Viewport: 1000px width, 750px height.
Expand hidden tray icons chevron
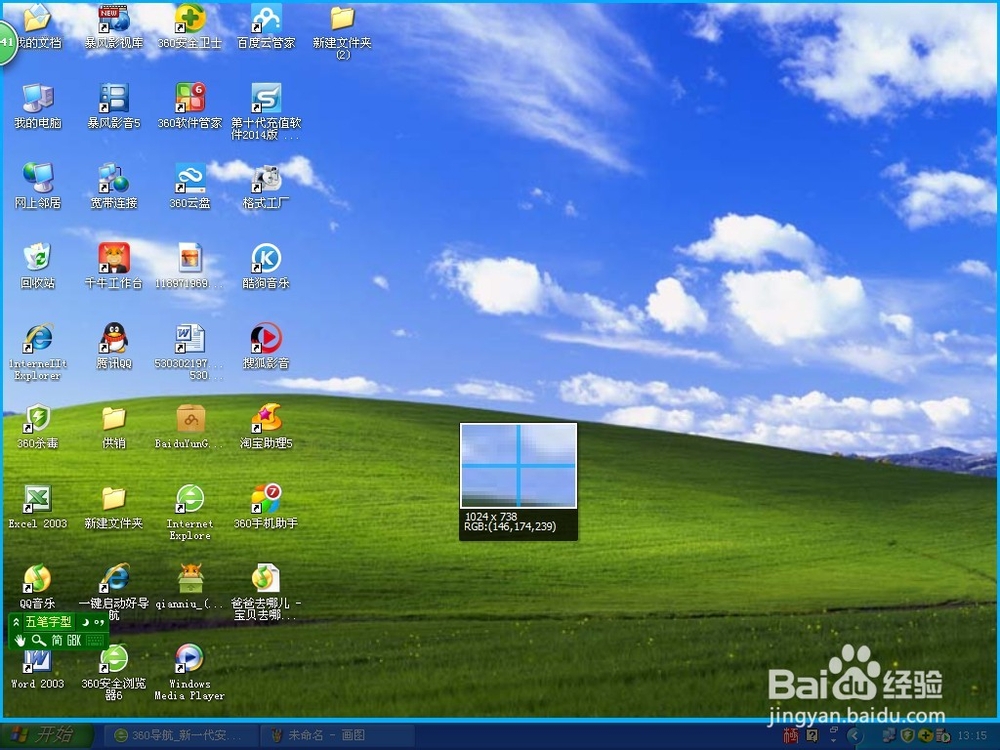coord(855,736)
